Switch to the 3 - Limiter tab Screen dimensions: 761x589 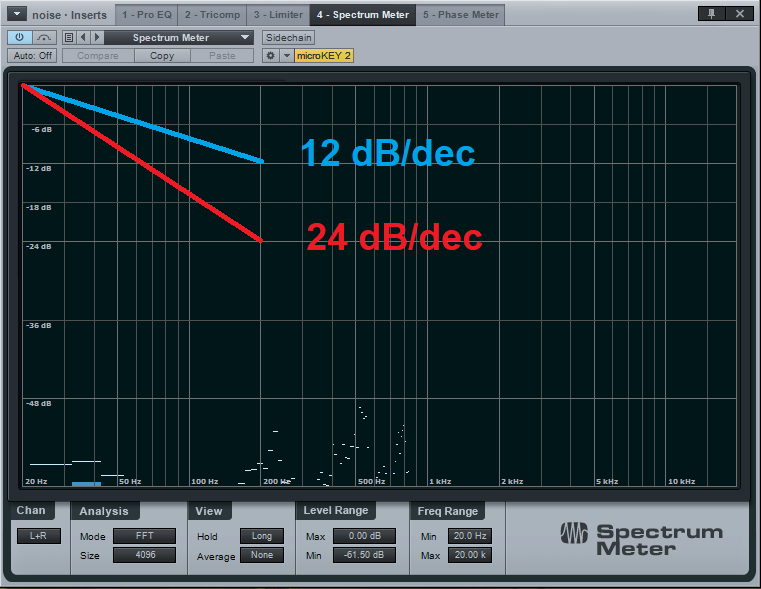[x=278, y=15]
